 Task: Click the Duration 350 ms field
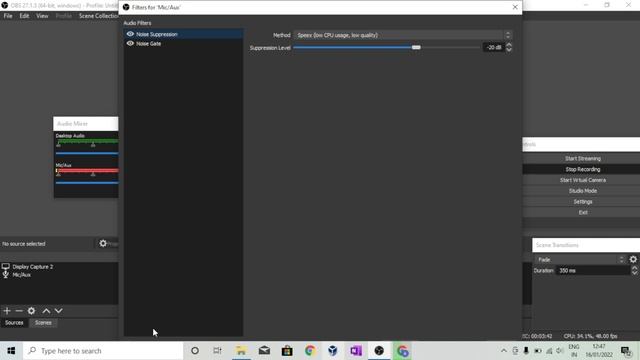tap(593, 271)
